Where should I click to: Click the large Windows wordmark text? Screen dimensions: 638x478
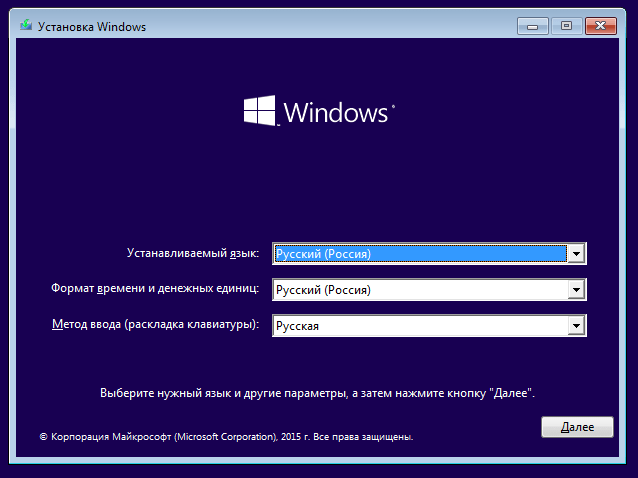[336, 111]
